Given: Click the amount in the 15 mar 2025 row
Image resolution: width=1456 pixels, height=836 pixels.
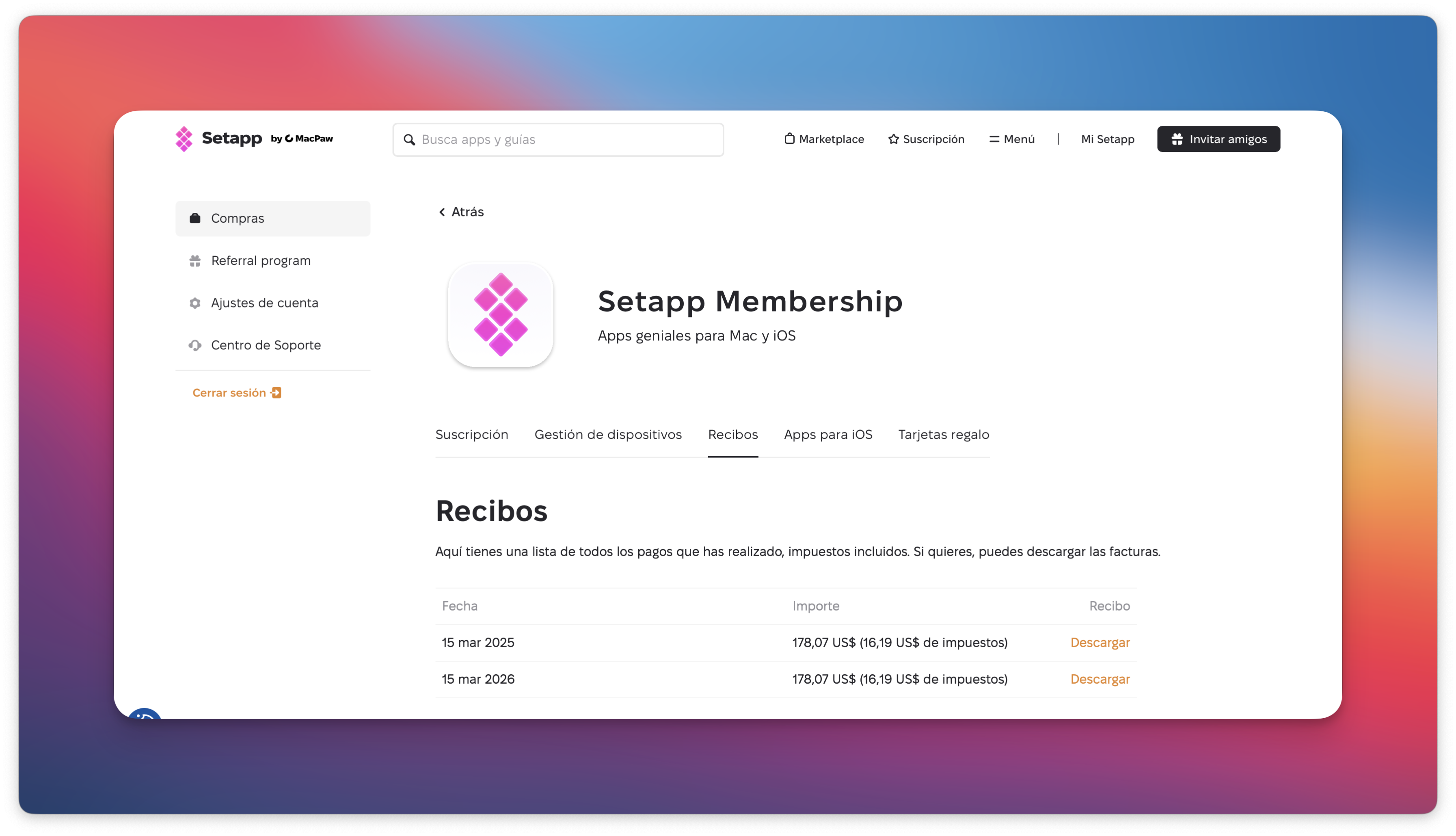Looking at the screenshot, I should click(900, 643).
